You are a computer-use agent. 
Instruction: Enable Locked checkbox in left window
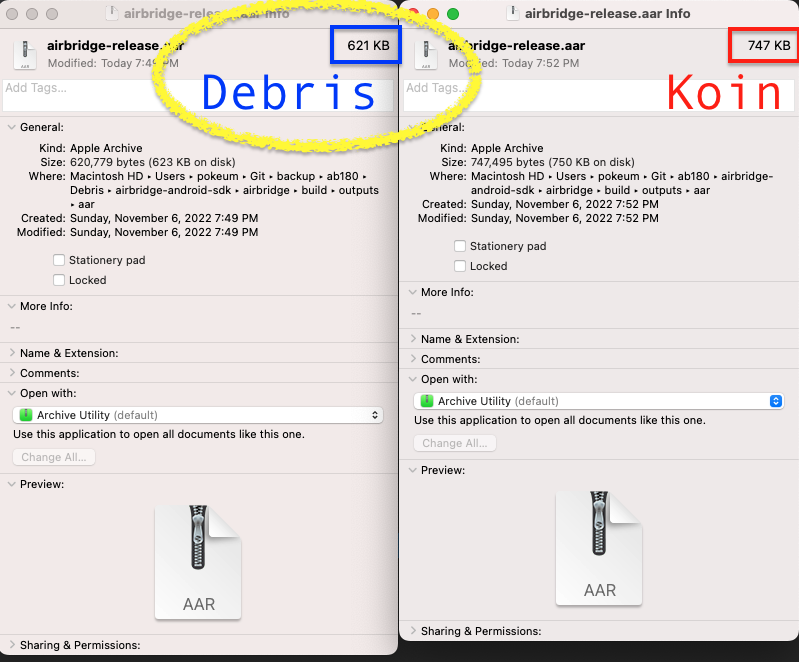point(59,280)
